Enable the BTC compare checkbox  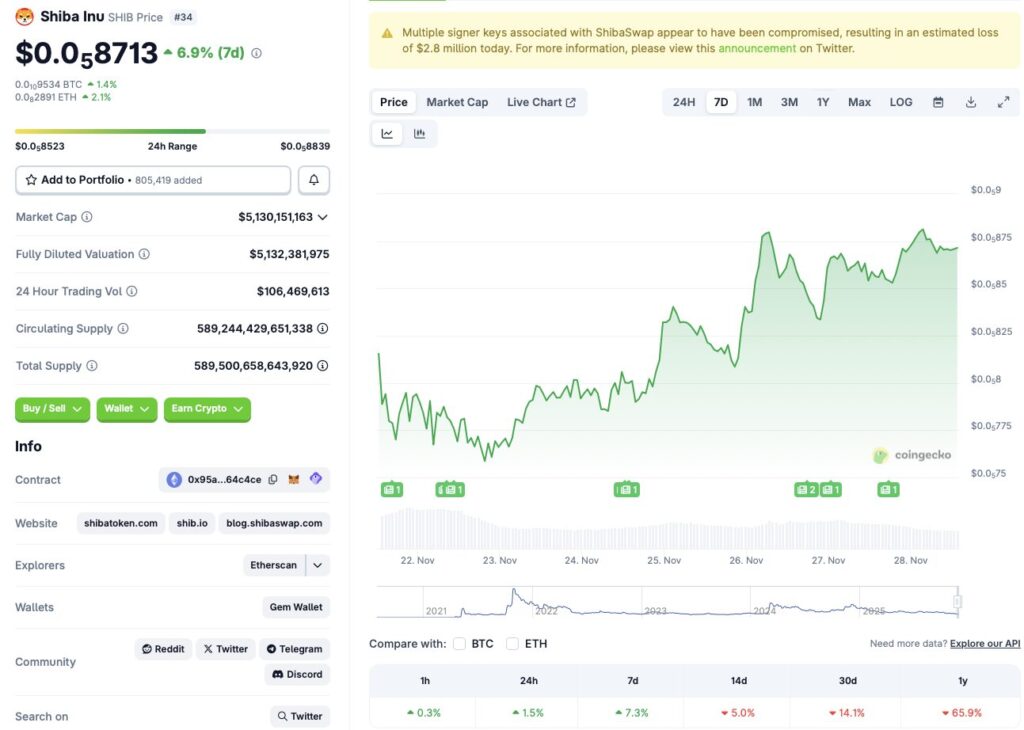tap(459, 644)
